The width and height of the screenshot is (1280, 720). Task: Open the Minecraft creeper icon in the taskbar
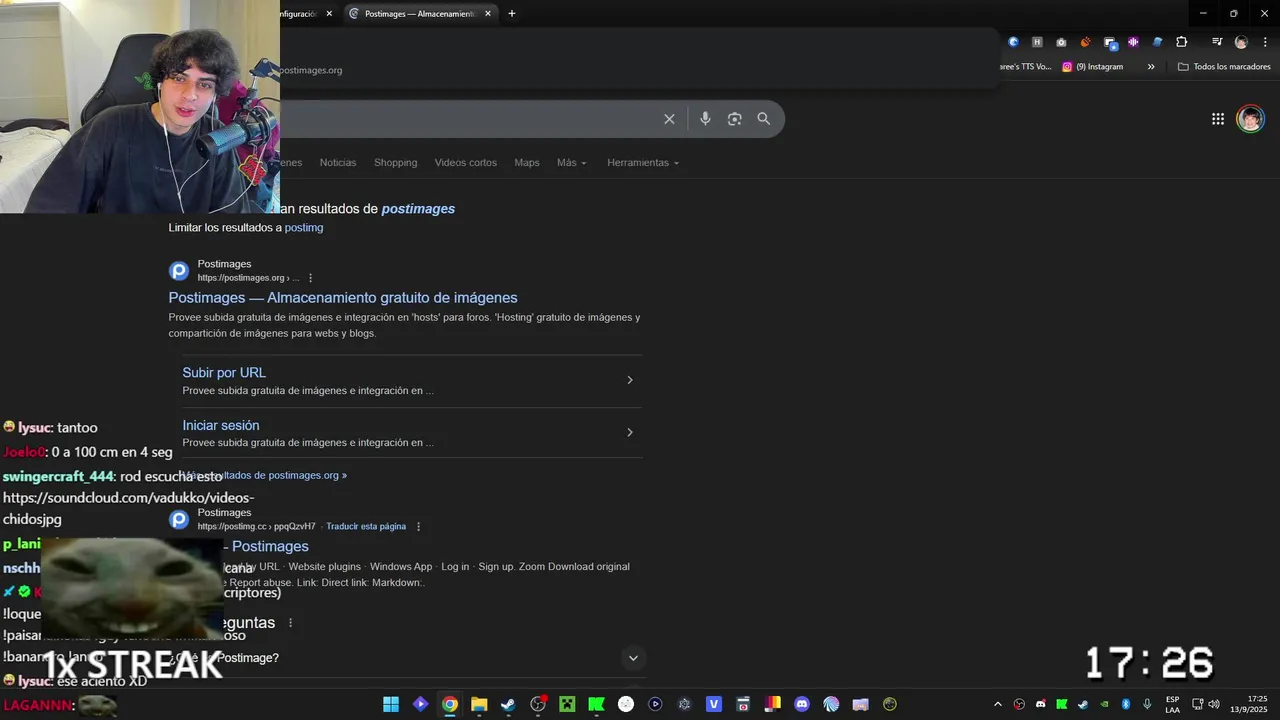567,704
